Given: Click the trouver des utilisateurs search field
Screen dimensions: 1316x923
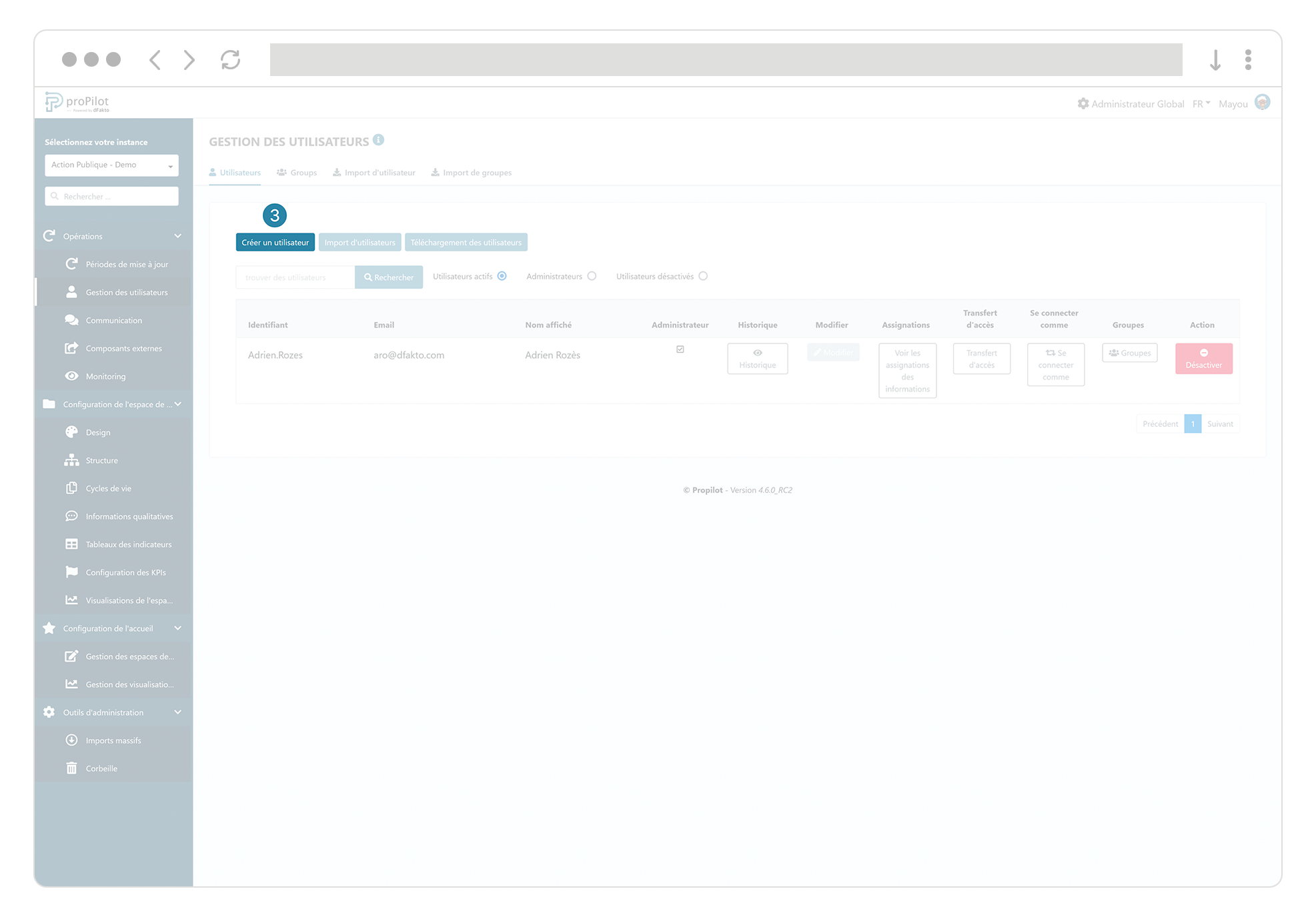Looking at the screenshot, I should [x=294, y=277].
